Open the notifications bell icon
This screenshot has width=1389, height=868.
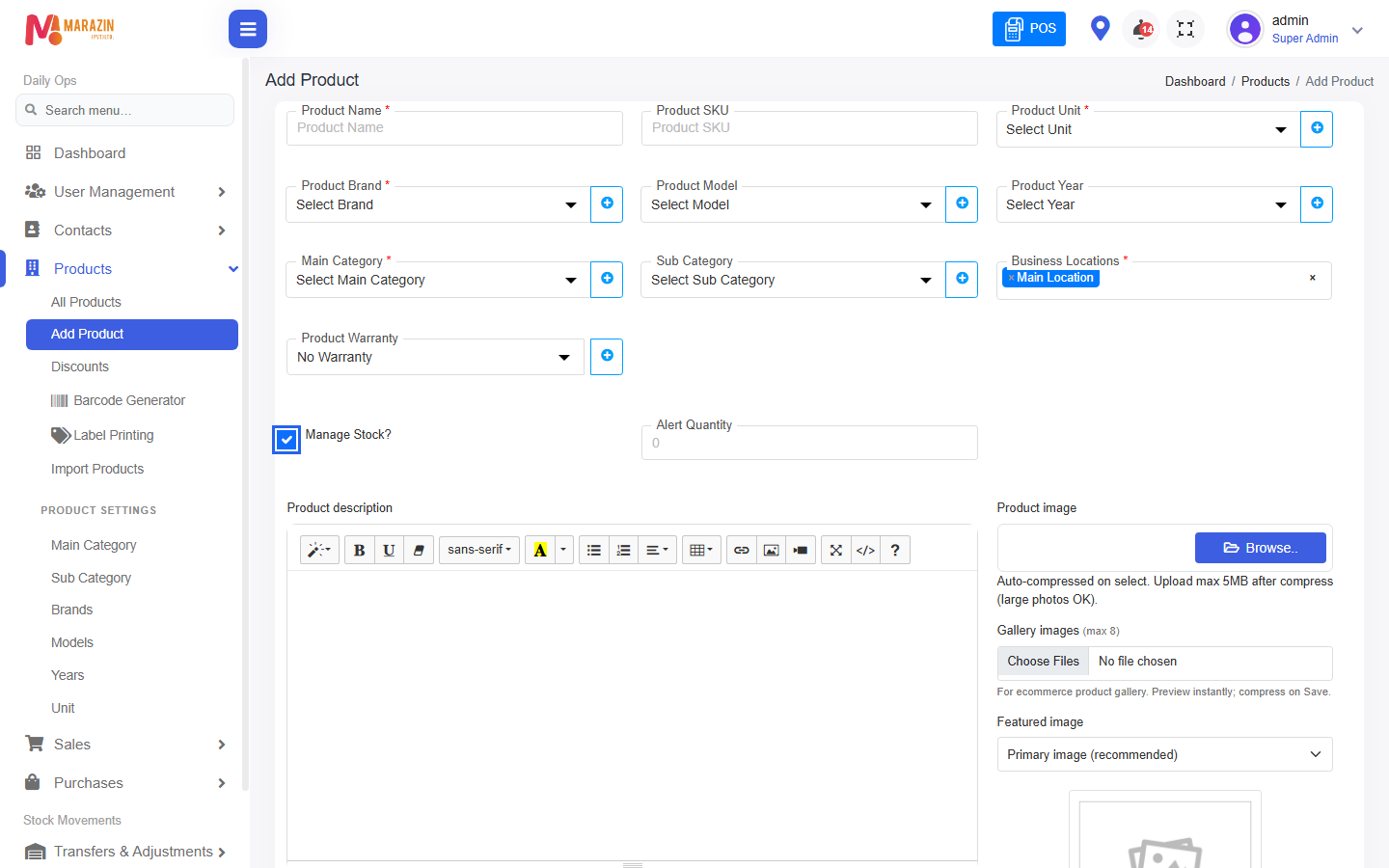(x=1142, y=29)
